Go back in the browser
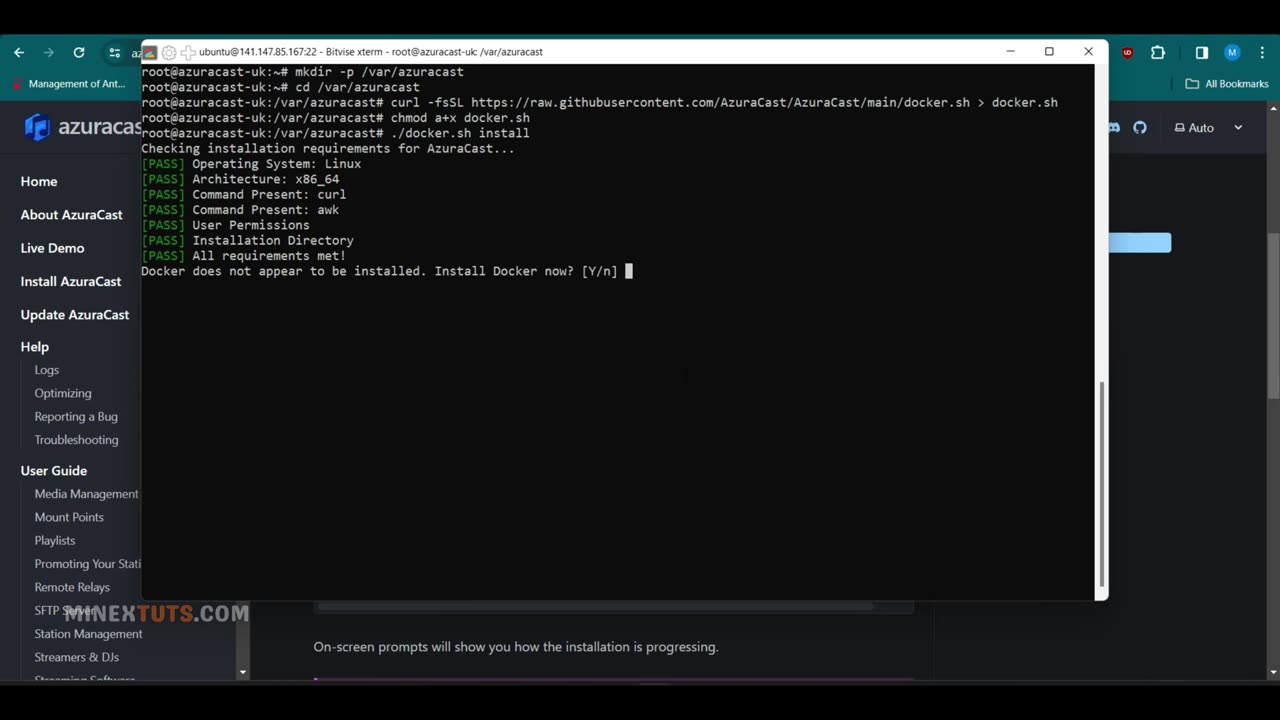The image size is (1280, 720). 19,52
